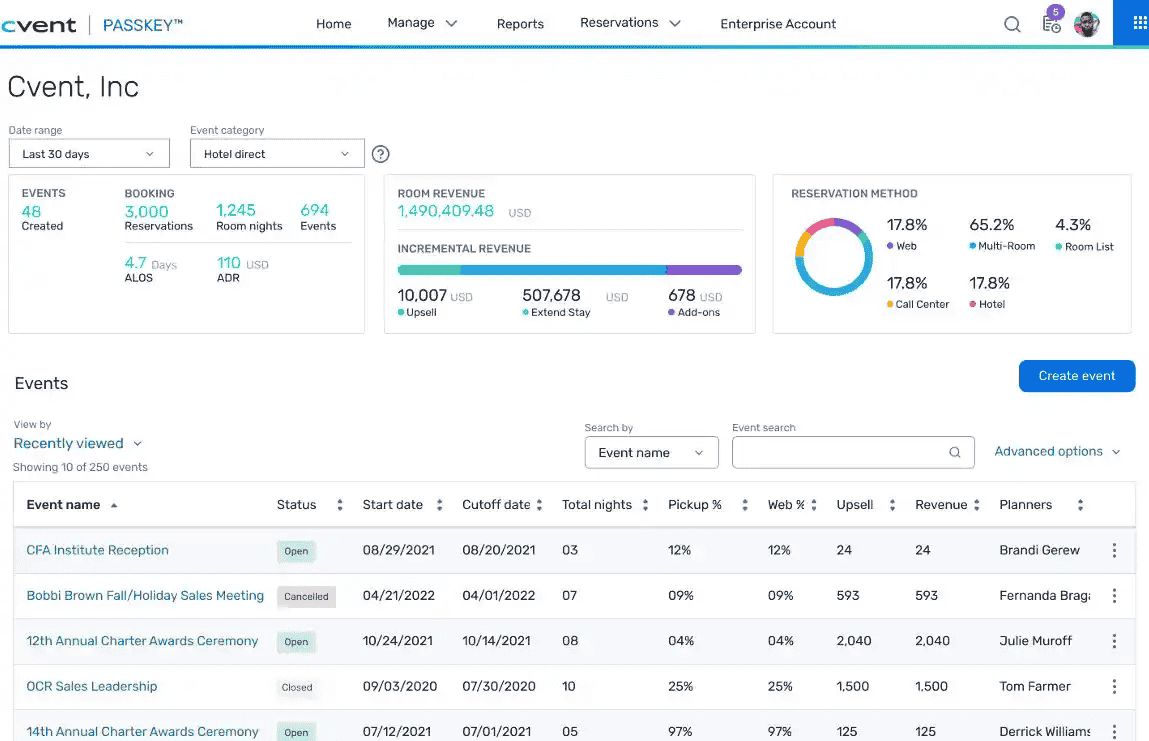Open the app switcher grid icon
1149x741 pixels.
coord(1139,23)
